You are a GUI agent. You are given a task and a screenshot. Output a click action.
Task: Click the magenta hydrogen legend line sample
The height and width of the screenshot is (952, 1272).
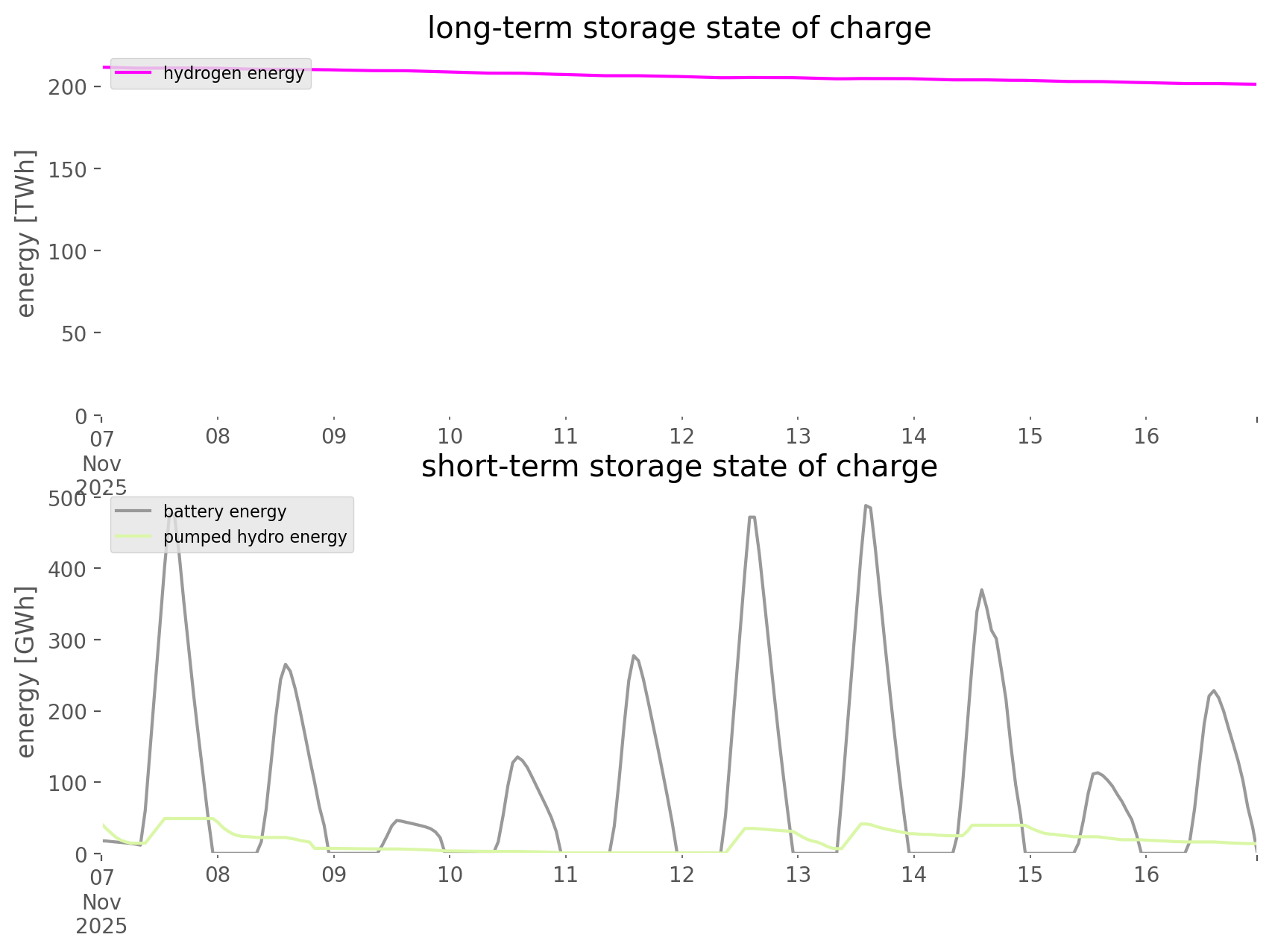(134, 73)
